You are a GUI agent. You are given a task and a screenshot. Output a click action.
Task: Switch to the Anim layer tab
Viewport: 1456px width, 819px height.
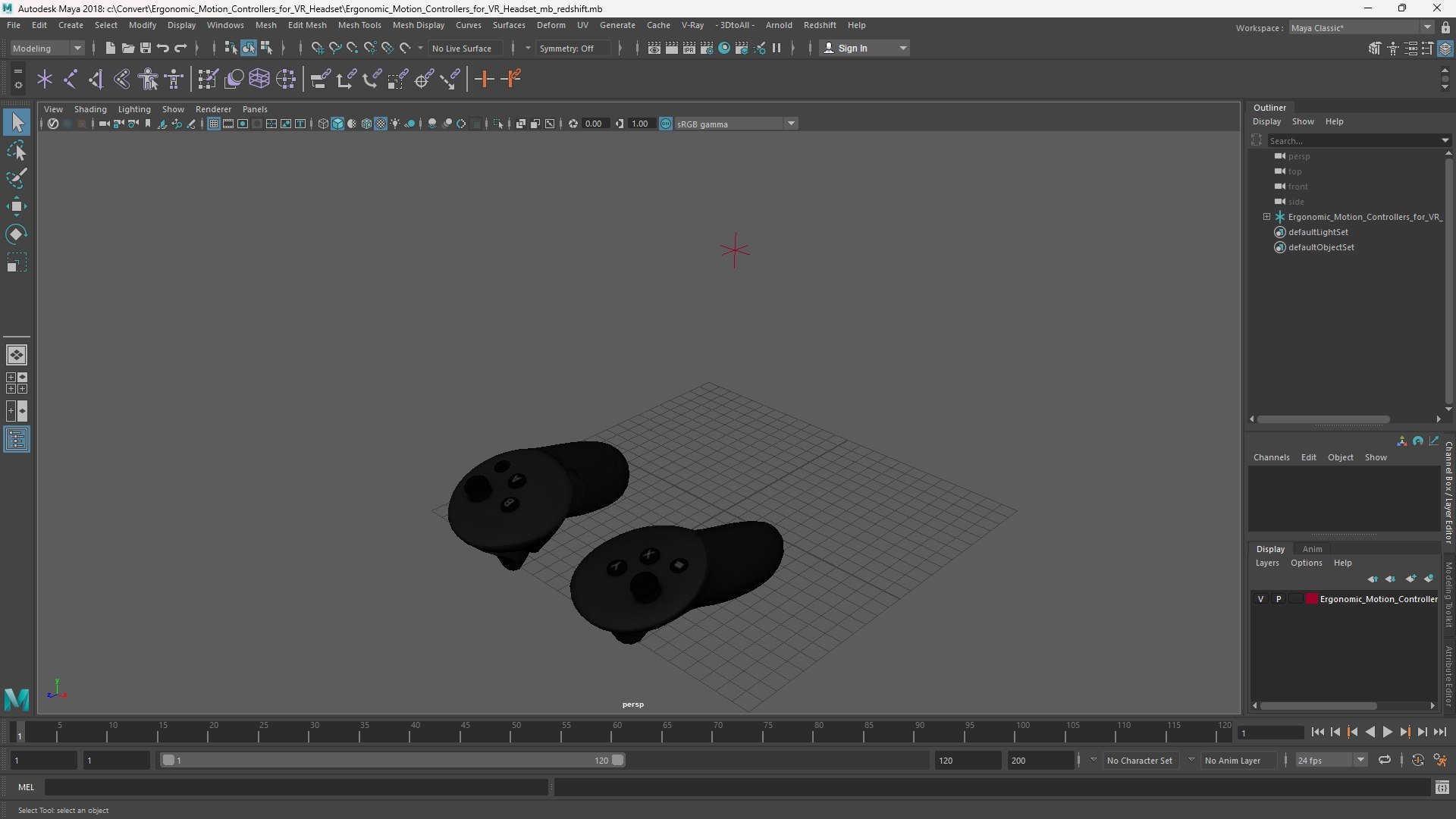(x=1312, y=549)
